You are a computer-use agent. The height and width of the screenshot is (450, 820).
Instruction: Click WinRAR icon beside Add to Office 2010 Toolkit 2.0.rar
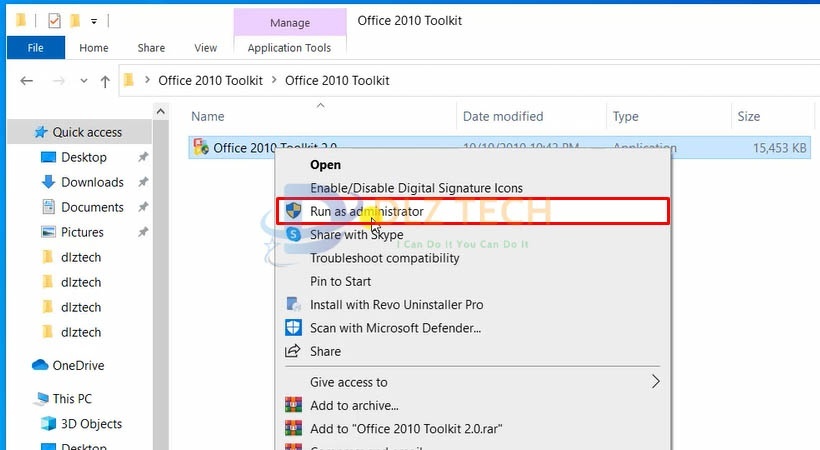point(293,429)
